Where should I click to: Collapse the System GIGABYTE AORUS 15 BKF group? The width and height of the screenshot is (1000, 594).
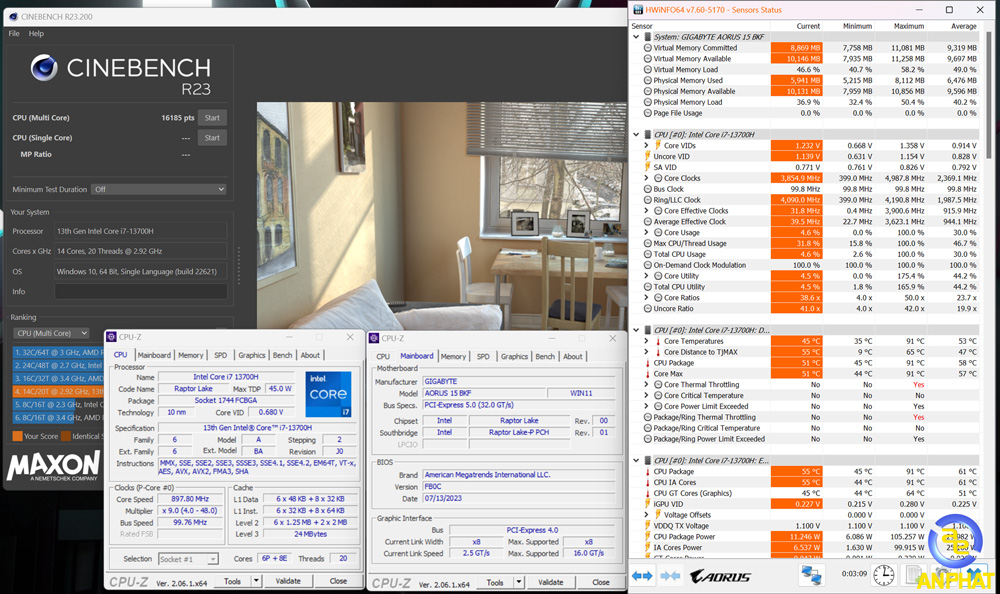tap(636, 37)
